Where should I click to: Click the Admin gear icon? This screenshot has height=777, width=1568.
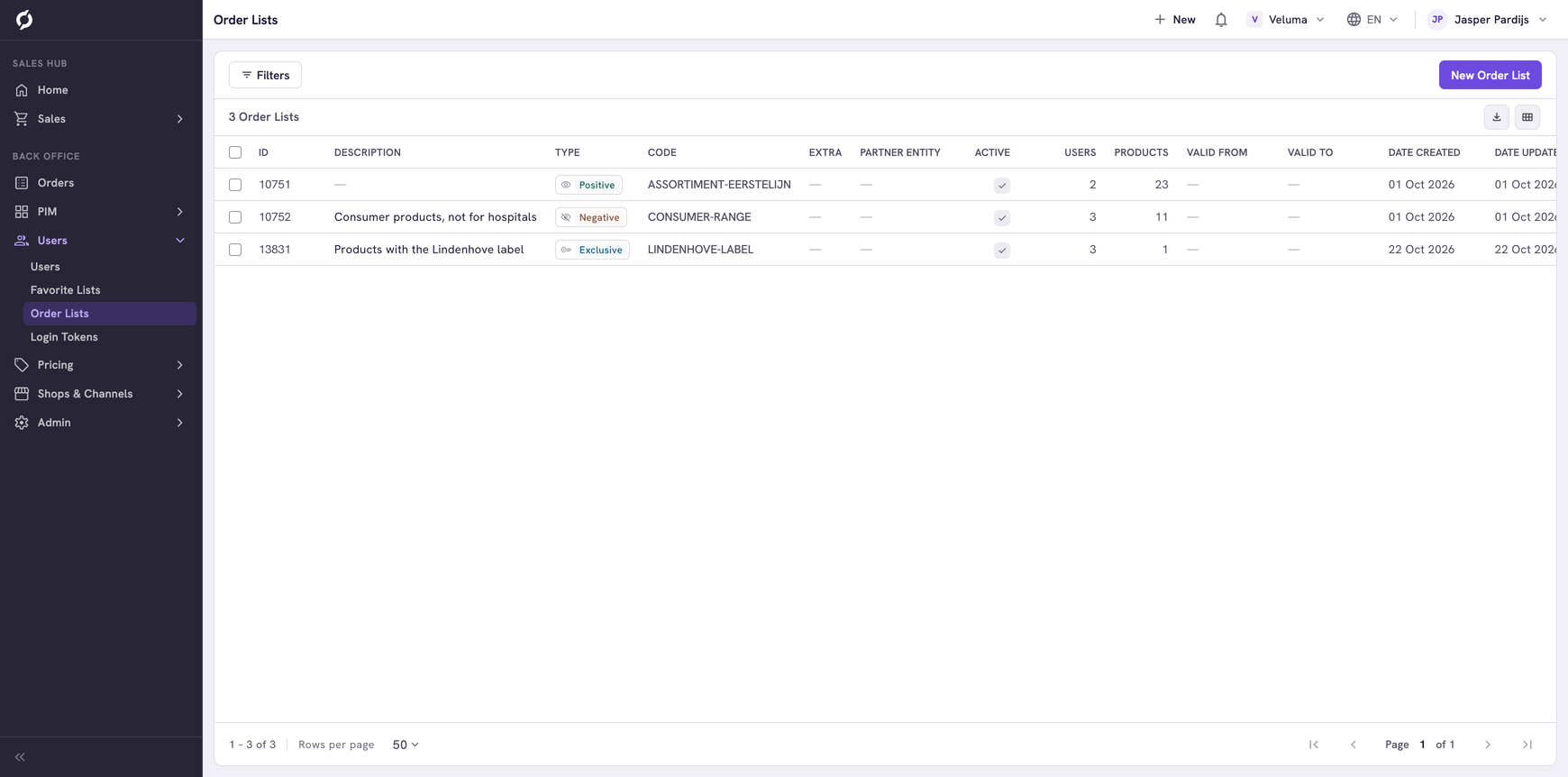pyautogui.click(x=22, y=423)
